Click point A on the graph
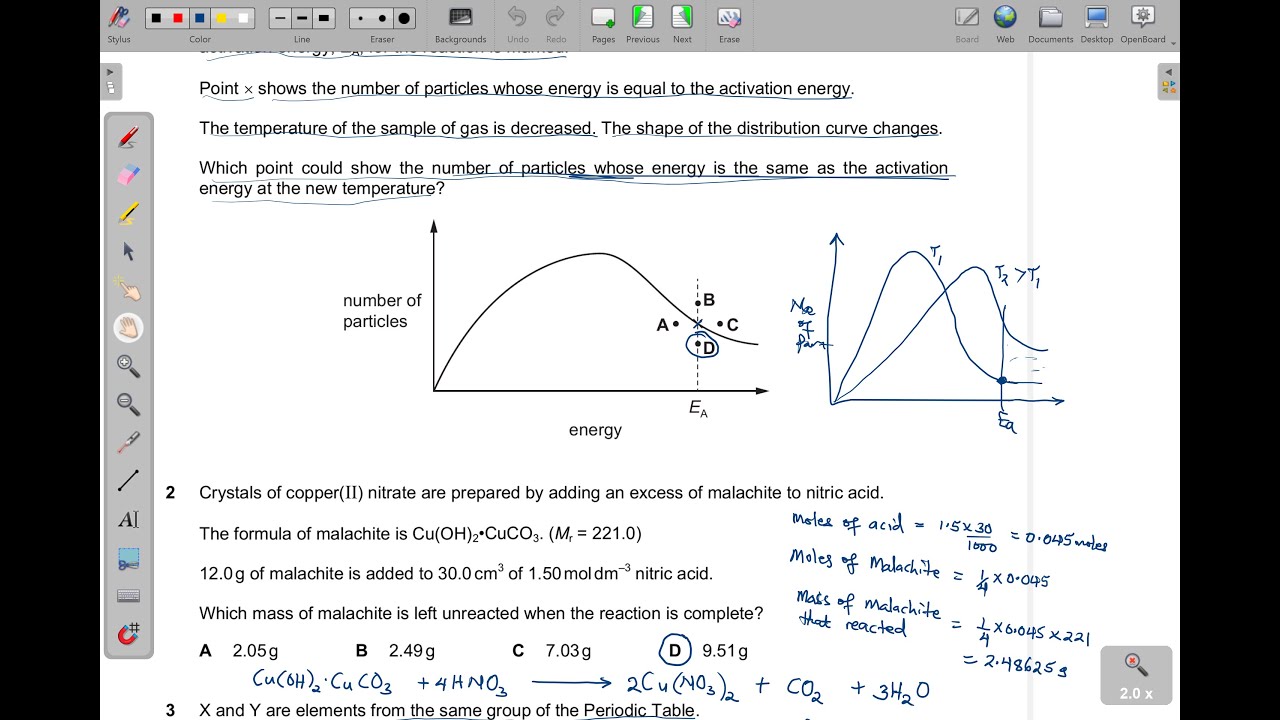Screen dimensions: 1280x720 coord(668,325)
